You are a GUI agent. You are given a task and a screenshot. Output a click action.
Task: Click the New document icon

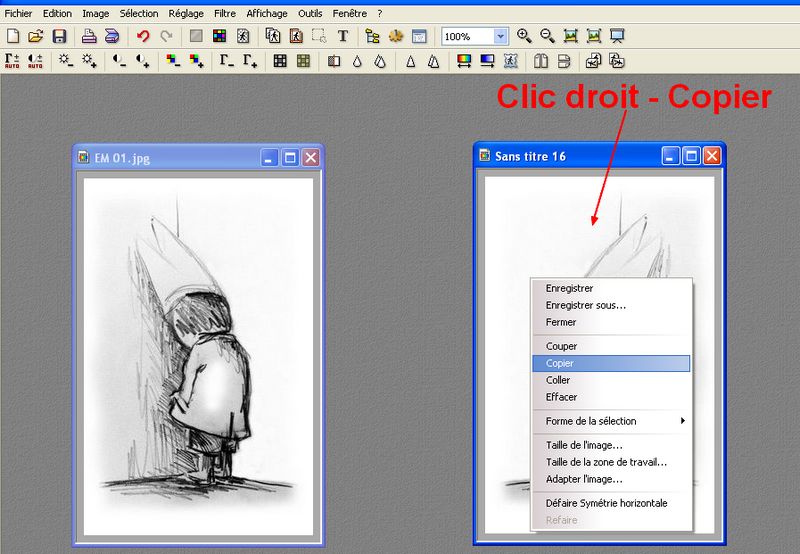coord(13,36)
